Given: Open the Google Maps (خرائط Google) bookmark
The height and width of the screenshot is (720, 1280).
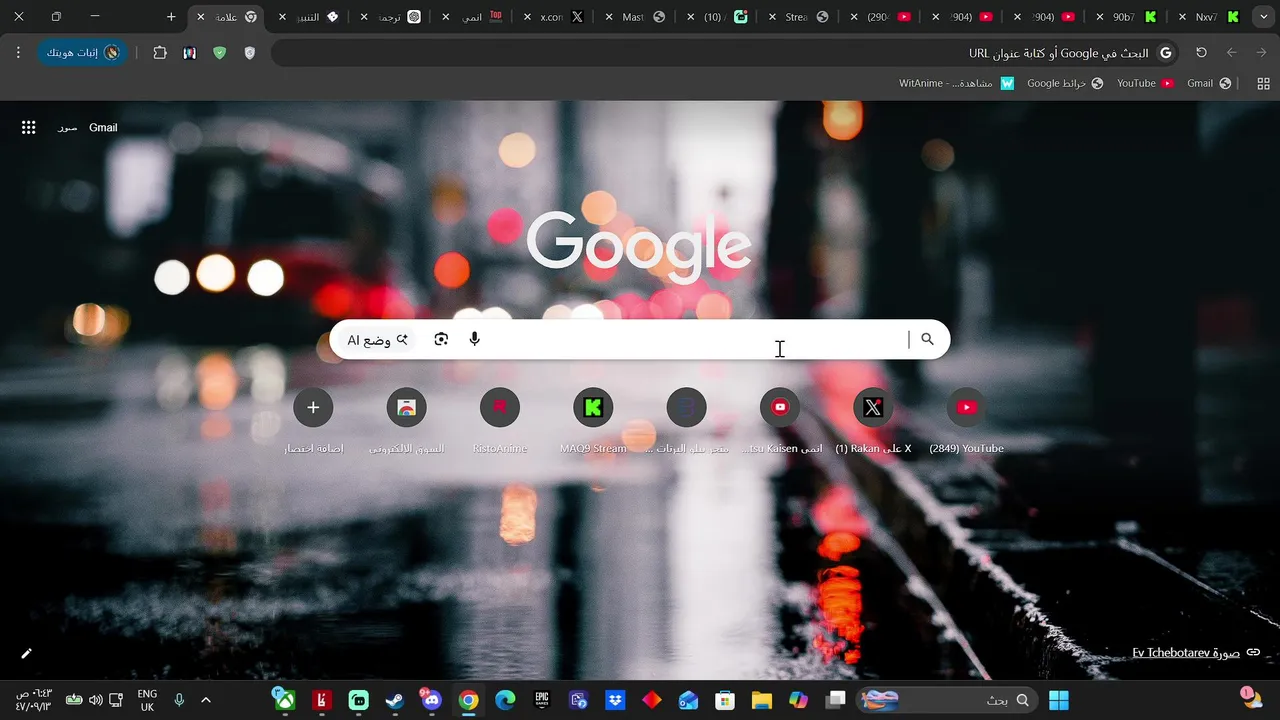Looking at the screenshot, I should pyautogui.click(x=1065, y=83).
